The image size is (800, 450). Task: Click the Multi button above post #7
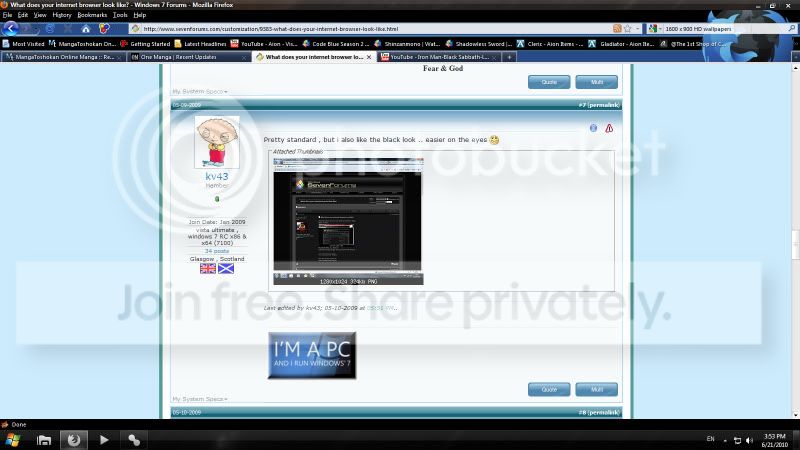(x=596, y=82)
